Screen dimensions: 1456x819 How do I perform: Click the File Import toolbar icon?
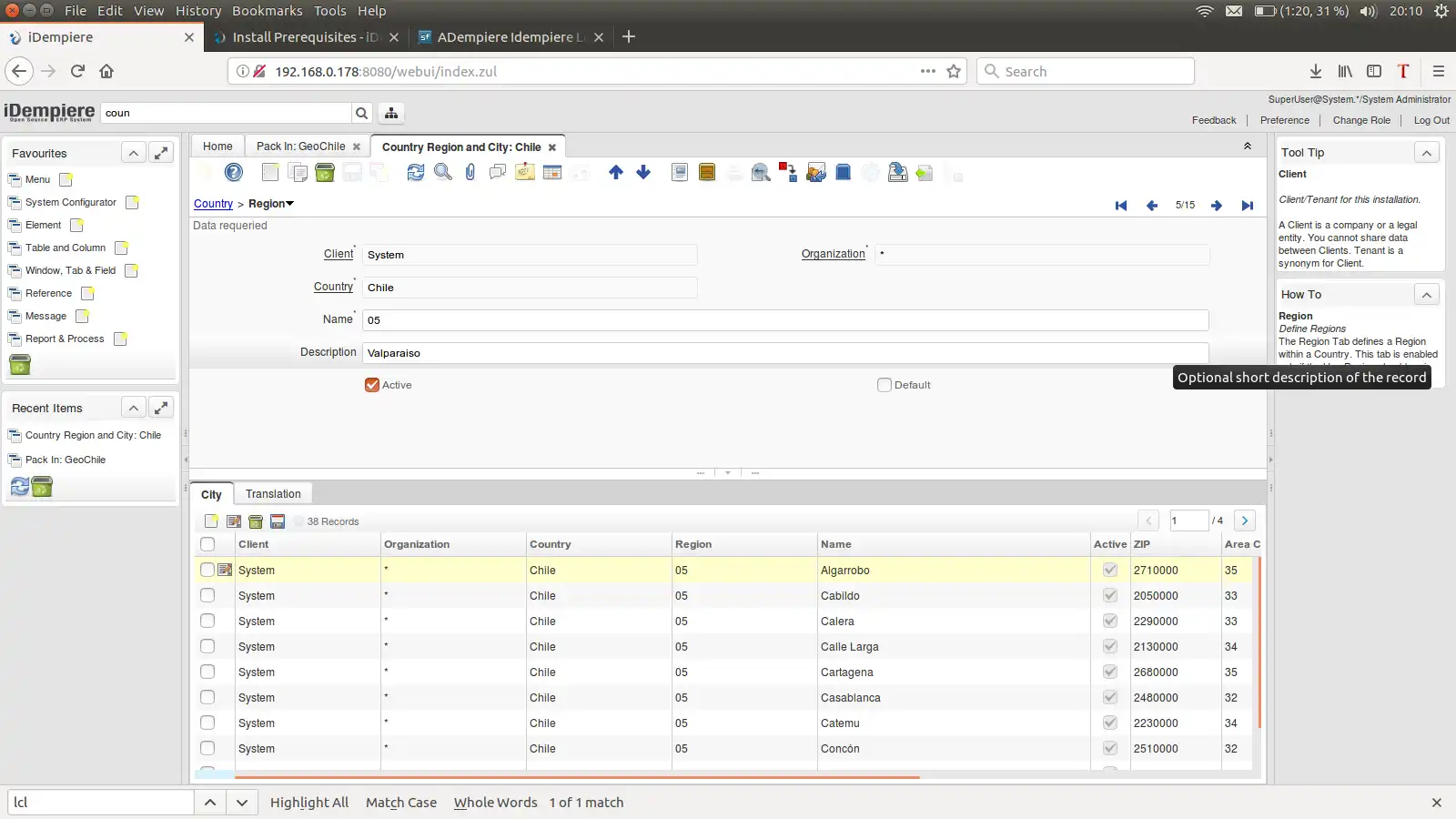pyautogui.click(x=925, y=172)
